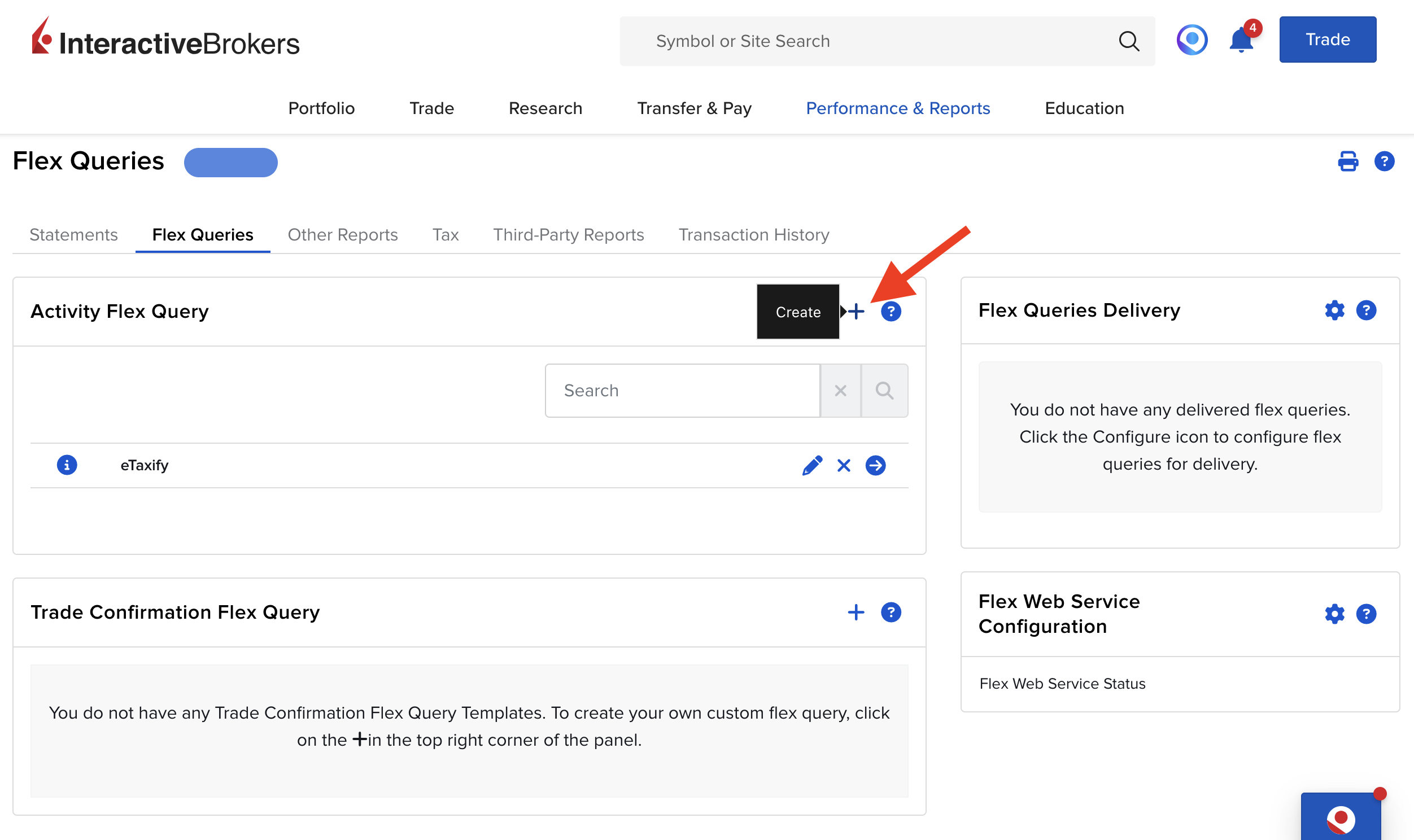The width and height of the screenshot is (1414, 840).
Task: Click the Activity Flex Query search magnifier button
Action: [x=884, y=391]
